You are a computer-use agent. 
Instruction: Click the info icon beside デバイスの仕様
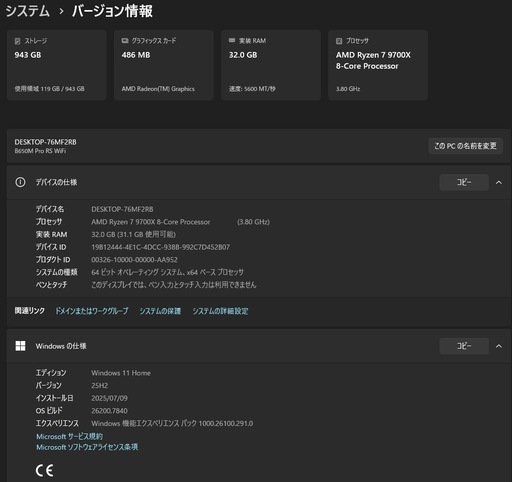(x=20, y=182)
